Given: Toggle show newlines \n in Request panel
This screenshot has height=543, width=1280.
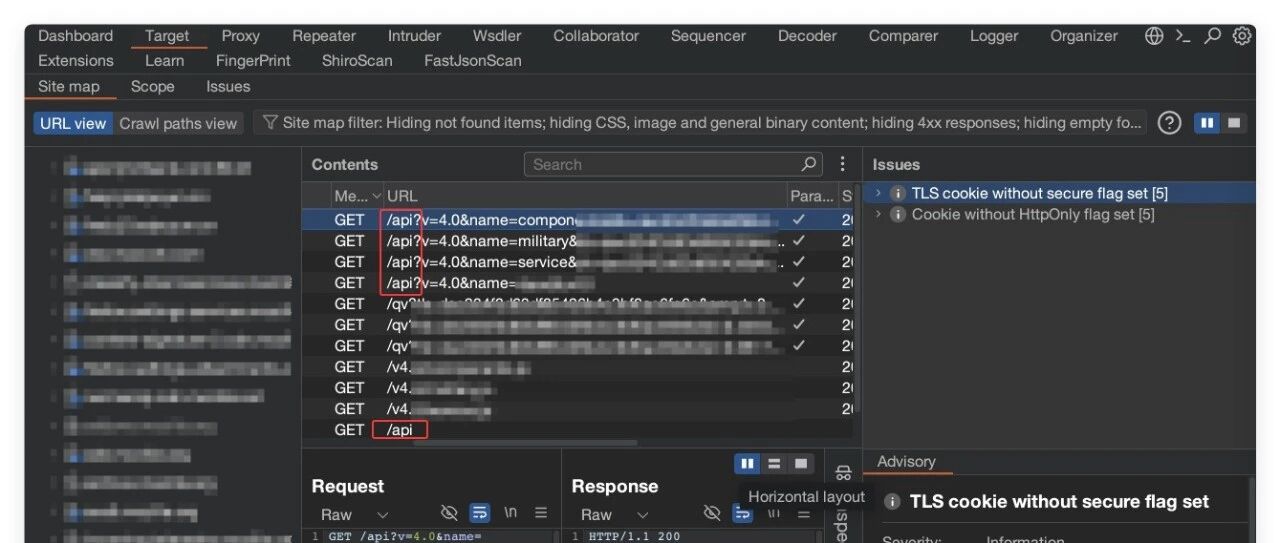Looking at the screenshot, I should [511, 513].
